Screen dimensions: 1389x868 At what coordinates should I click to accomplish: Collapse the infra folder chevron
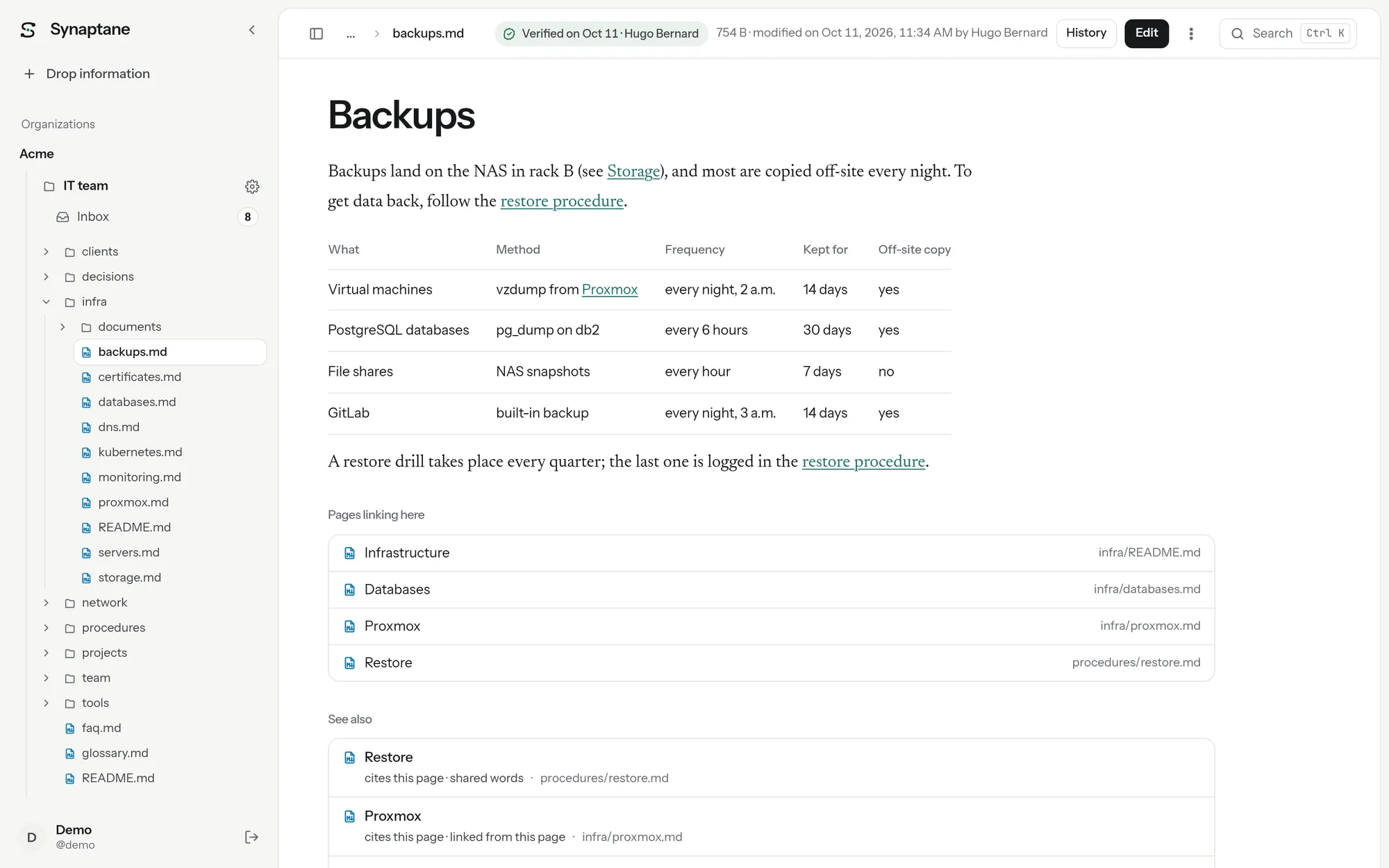point(46,301)
